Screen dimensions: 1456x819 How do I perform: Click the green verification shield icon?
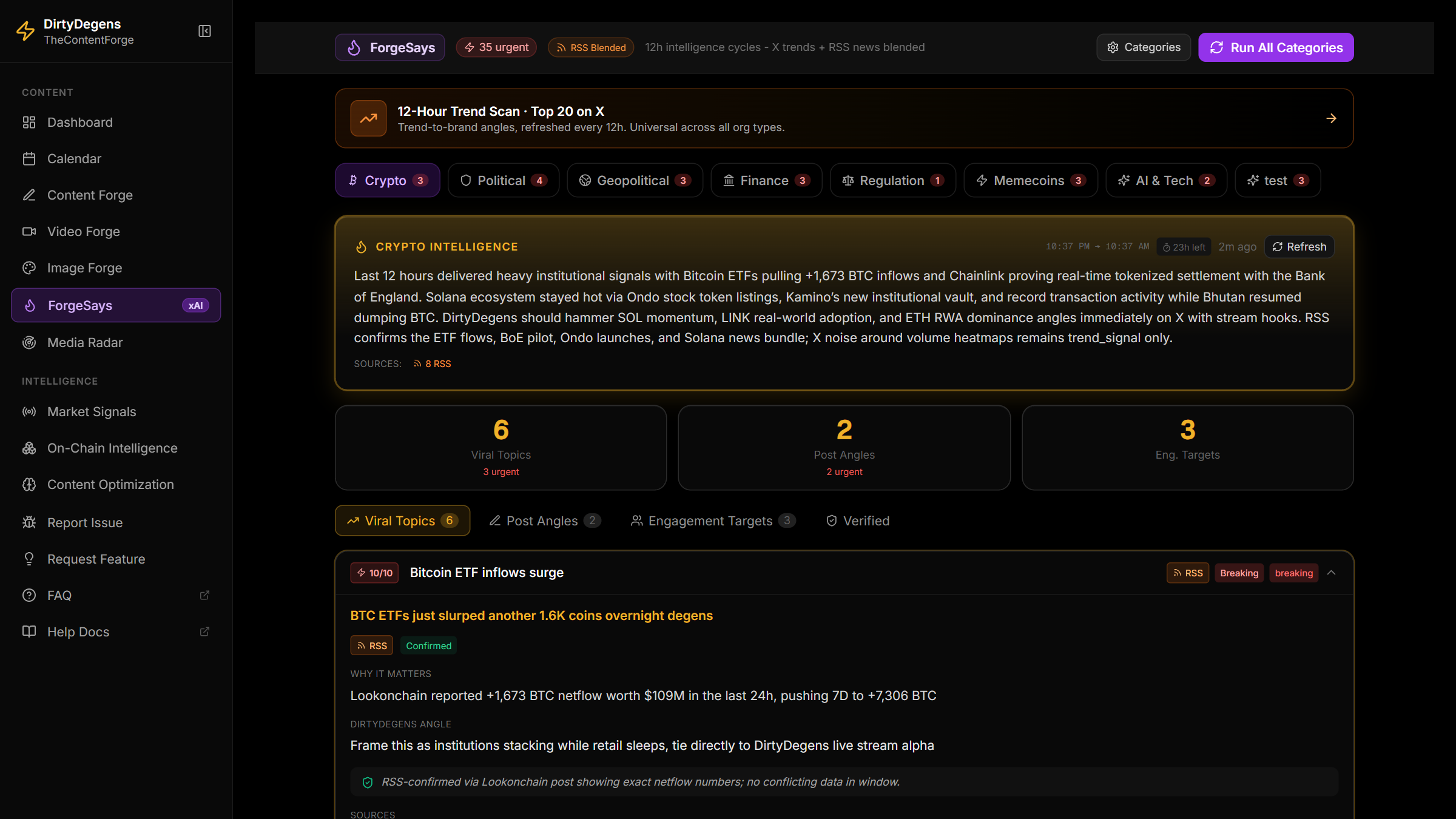click(x=367, y=782)
